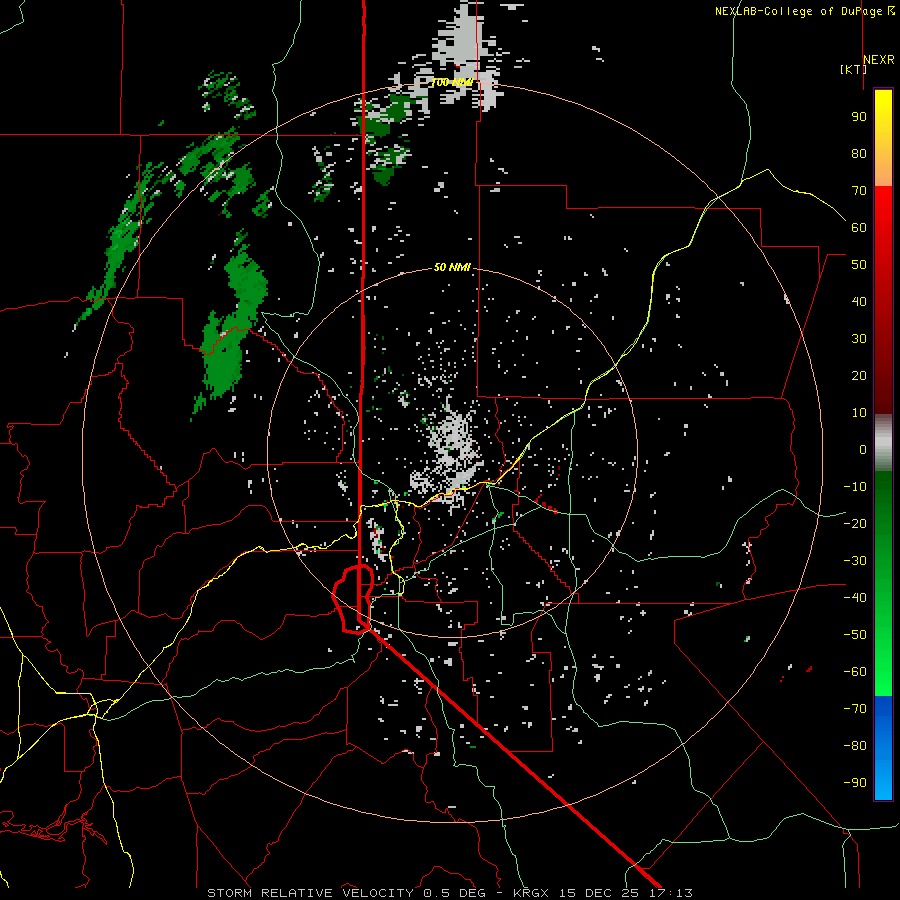The height and width of the screenshot is (900, 900).
Task: Click the positive 20 scale value
Action: (x=859, y=375)
